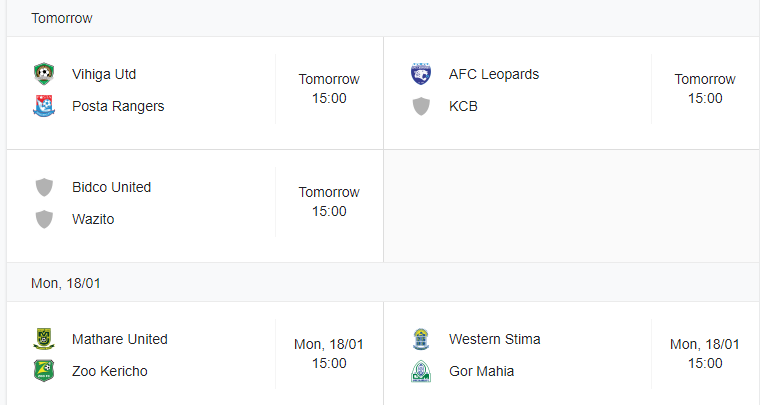Viewport: 760px width, 405px height.
Task: Click the Posta Rangers team crest
Action: click(44, 106)
